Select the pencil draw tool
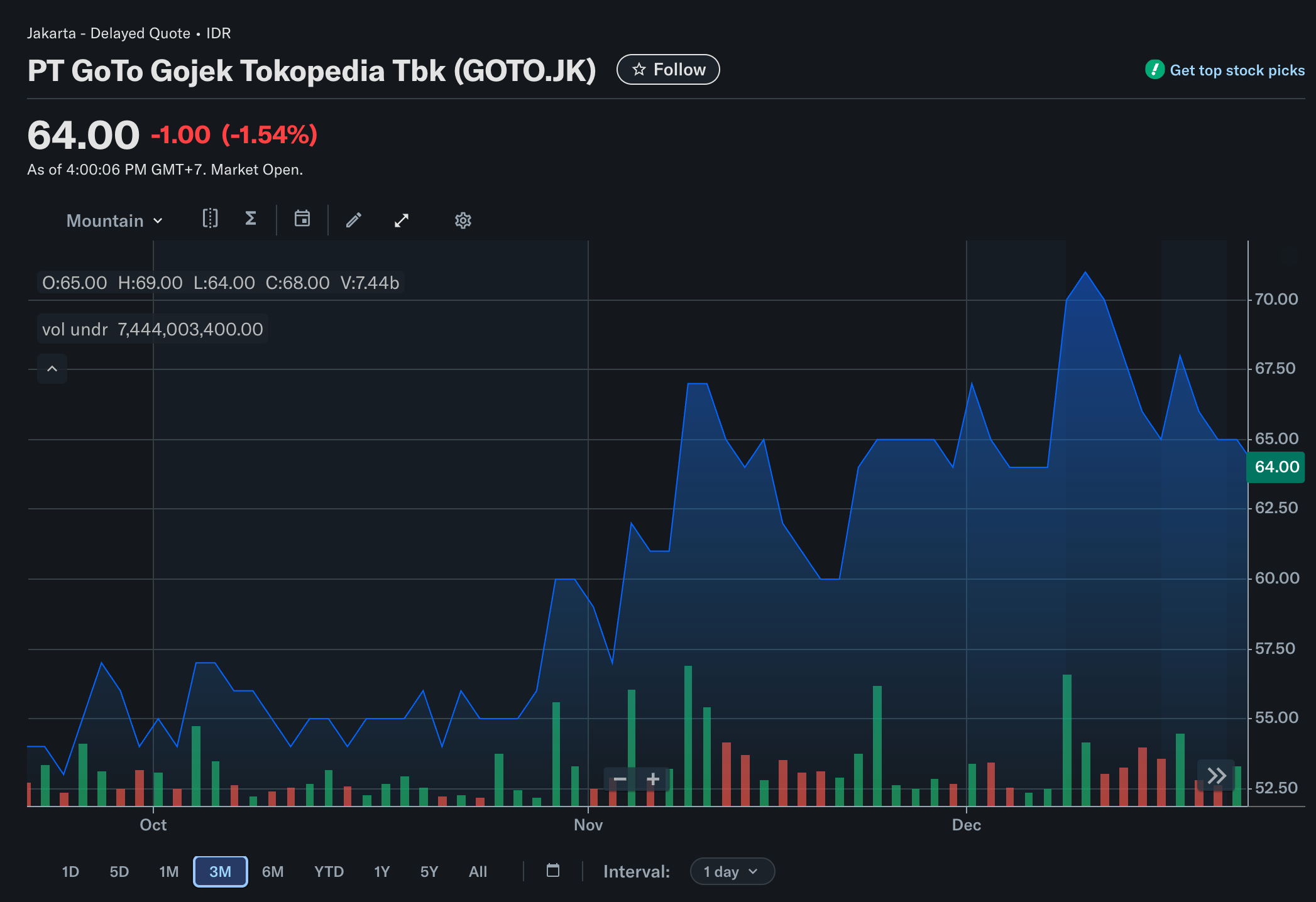This screenshot has width=1316, height=902. tap(354, 220)
